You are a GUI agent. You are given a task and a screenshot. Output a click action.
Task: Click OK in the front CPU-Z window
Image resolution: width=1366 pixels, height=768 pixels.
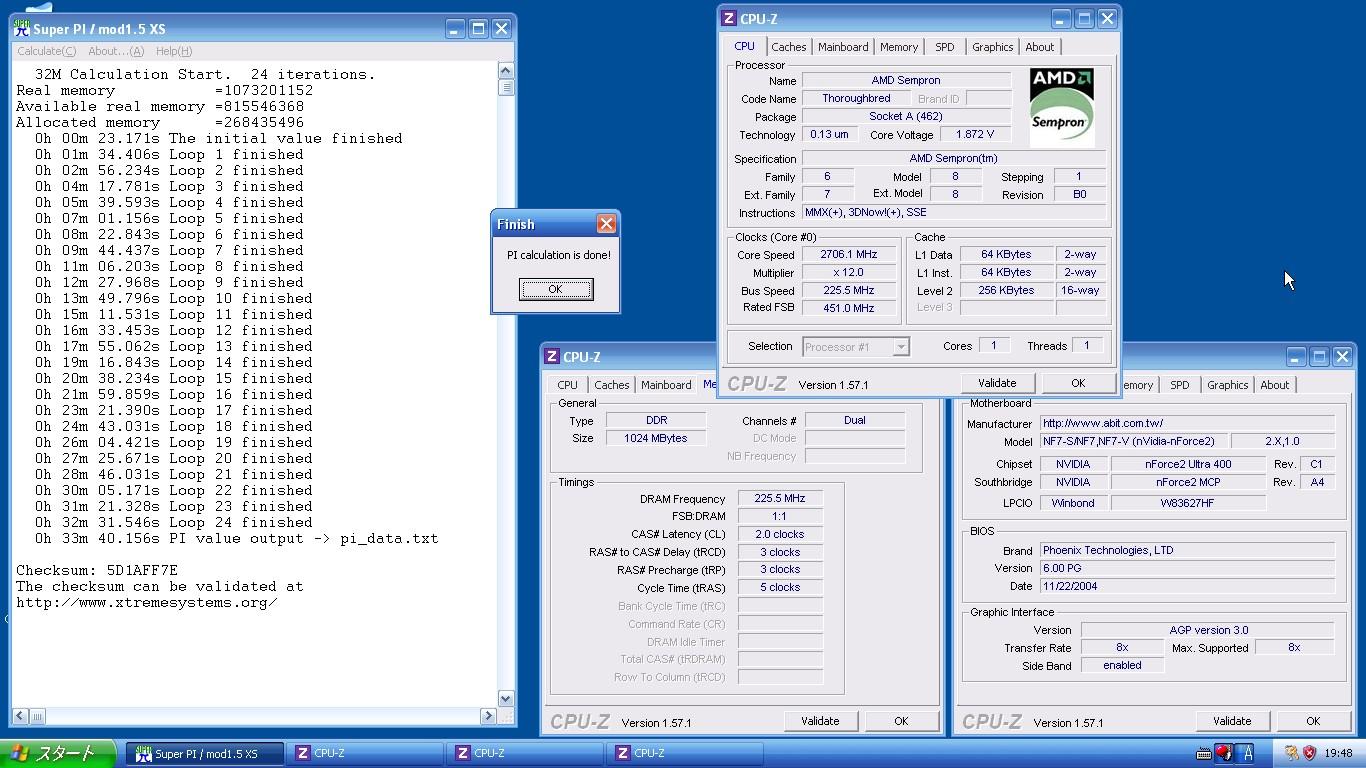(x=1078, y=383)
